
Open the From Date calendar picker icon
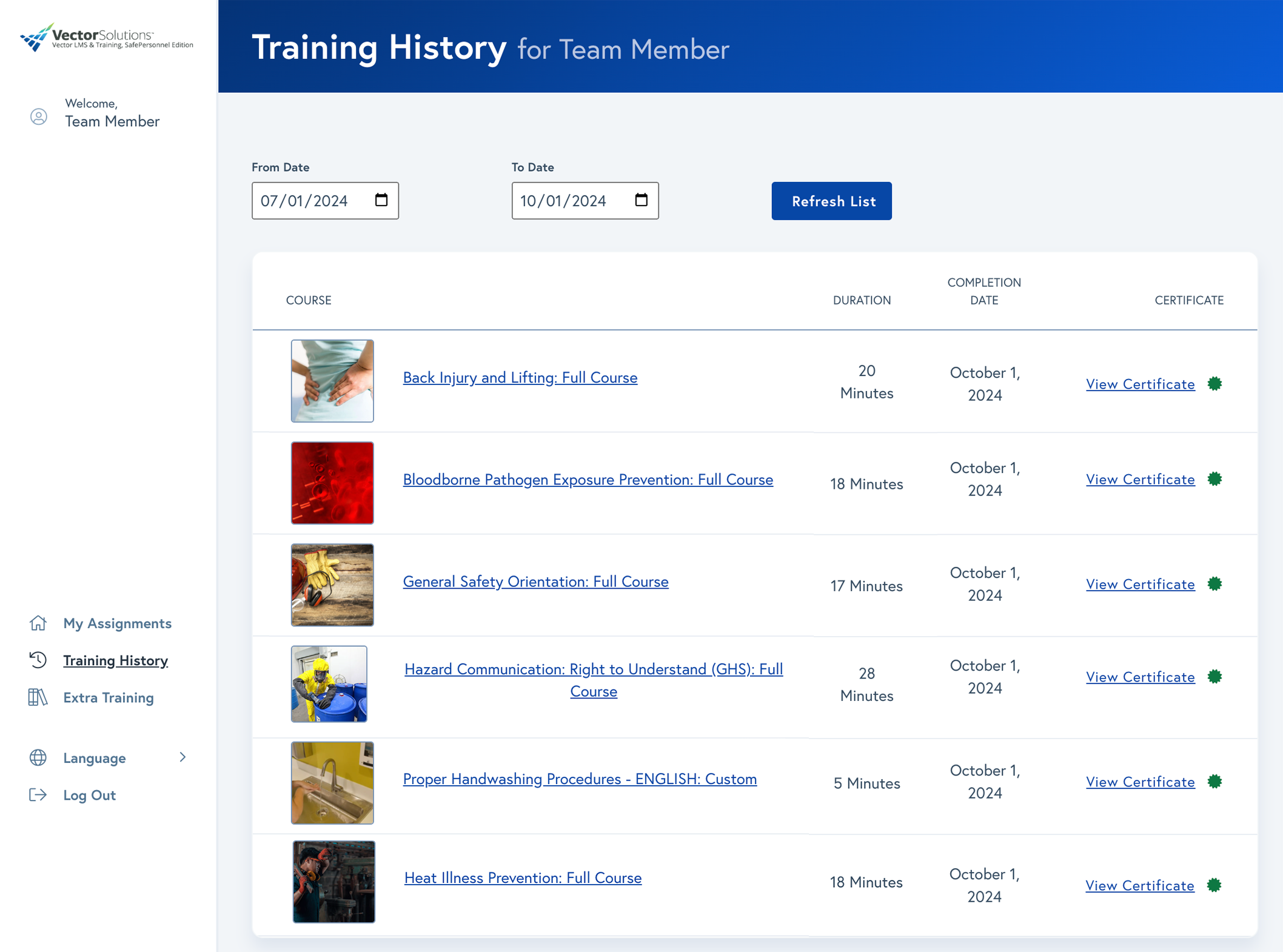381,200
